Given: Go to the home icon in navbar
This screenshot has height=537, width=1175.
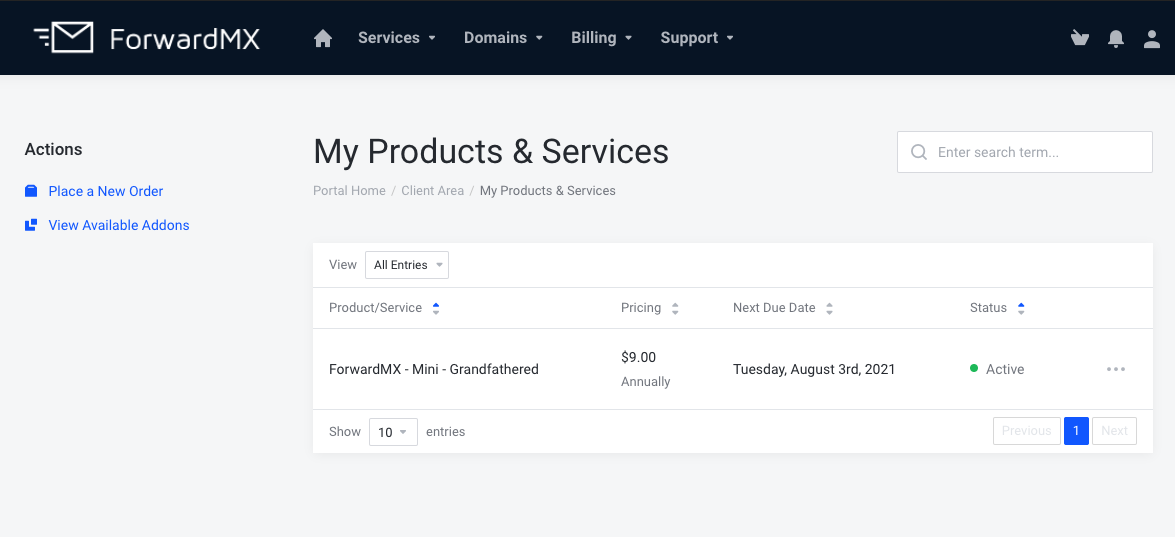Looking at the screenshot, I should click(323, 38).
